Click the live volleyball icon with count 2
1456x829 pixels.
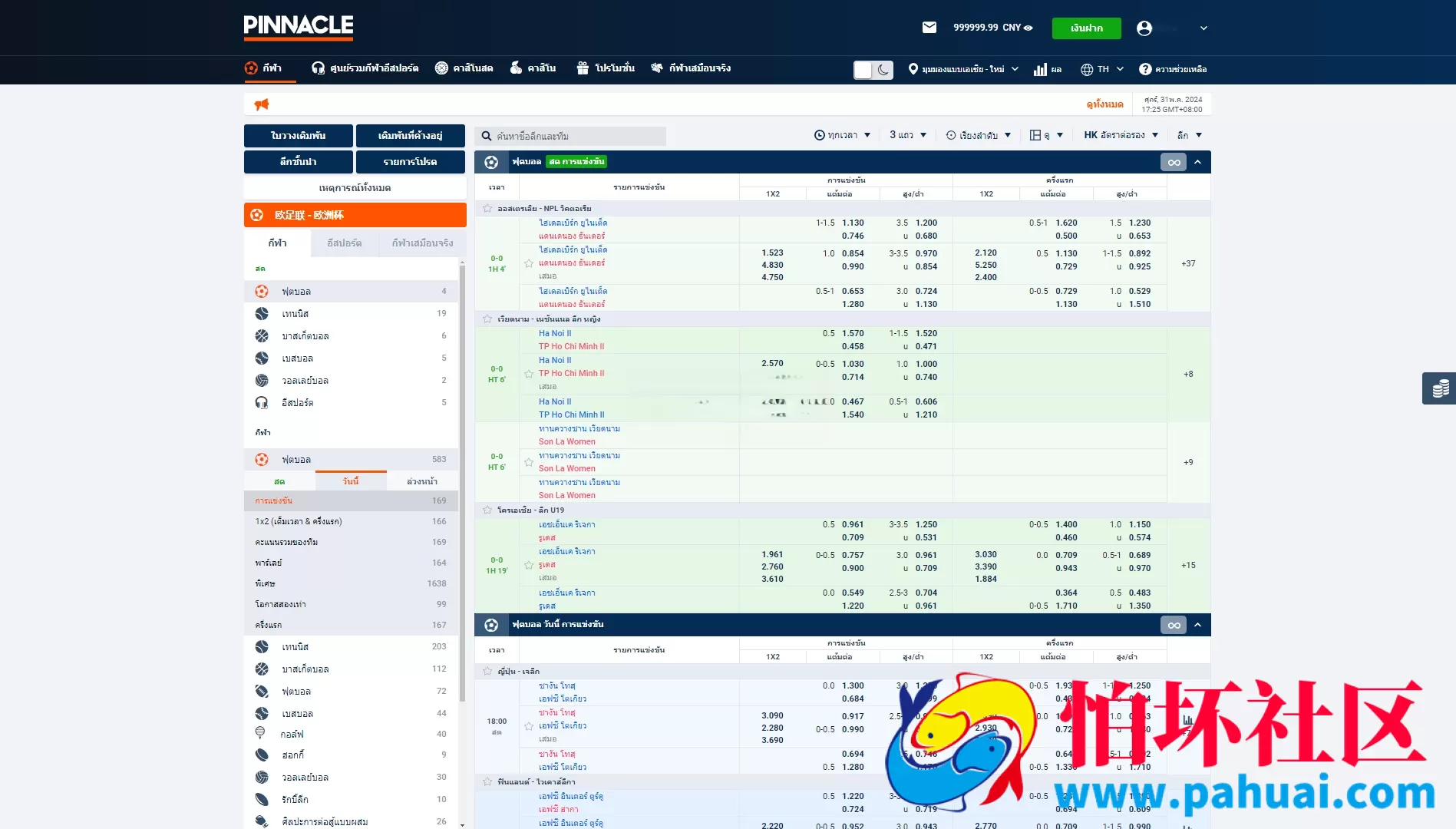(262, 380)
